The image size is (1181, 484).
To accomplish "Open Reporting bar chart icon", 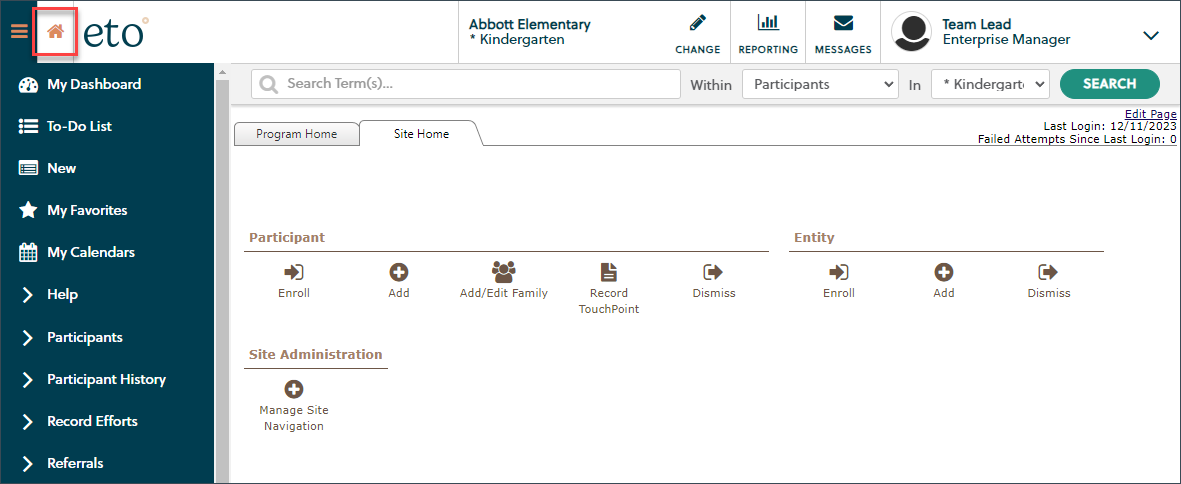I will pos(767,23).
